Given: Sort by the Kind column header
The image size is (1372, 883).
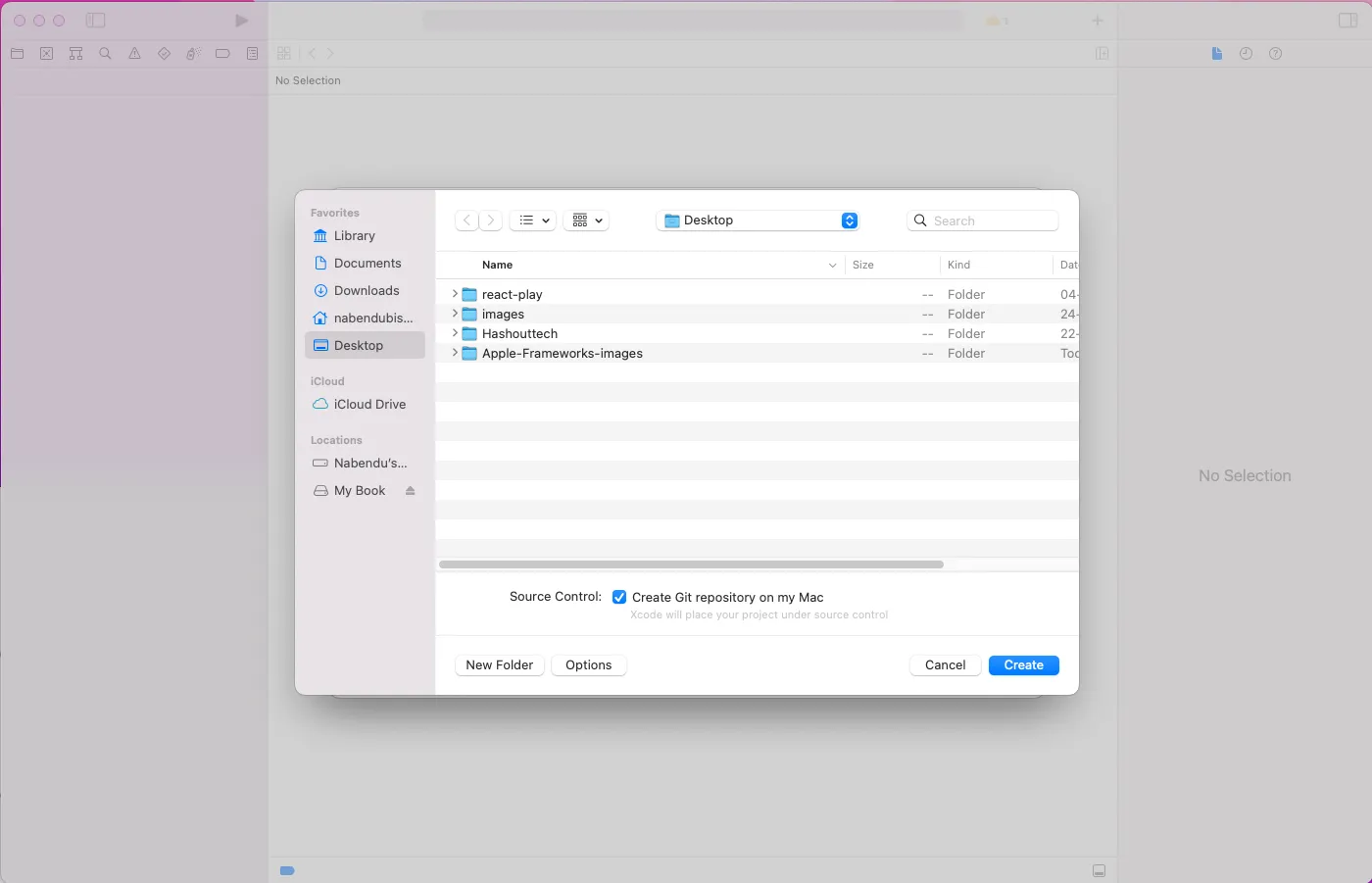Looking at the screenshot, I should pyautogui.click(x=958, y=266).
